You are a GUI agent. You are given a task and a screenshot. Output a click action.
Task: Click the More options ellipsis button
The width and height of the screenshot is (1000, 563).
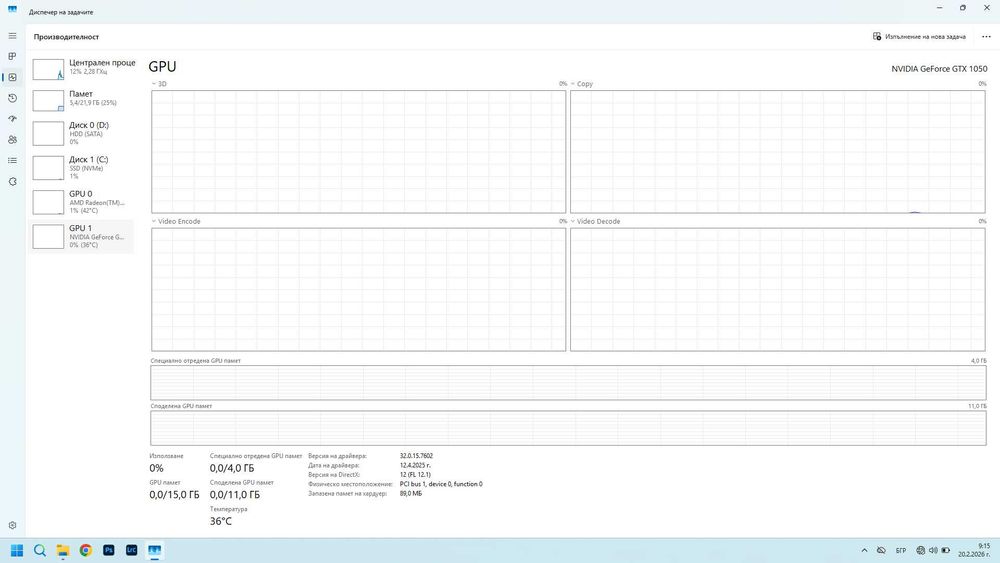coord(986,37)
